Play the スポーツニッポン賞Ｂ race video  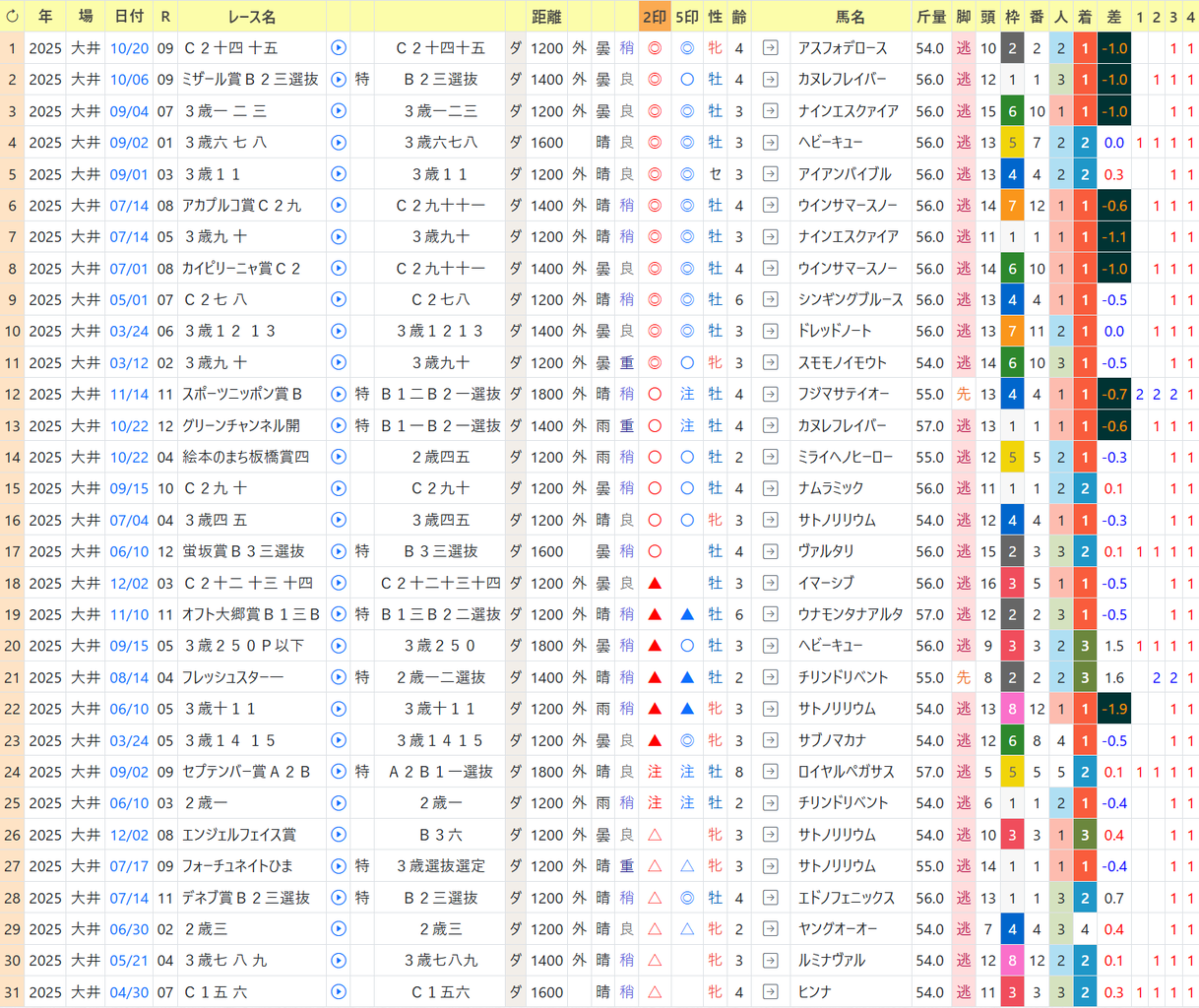tap(339, 394)
